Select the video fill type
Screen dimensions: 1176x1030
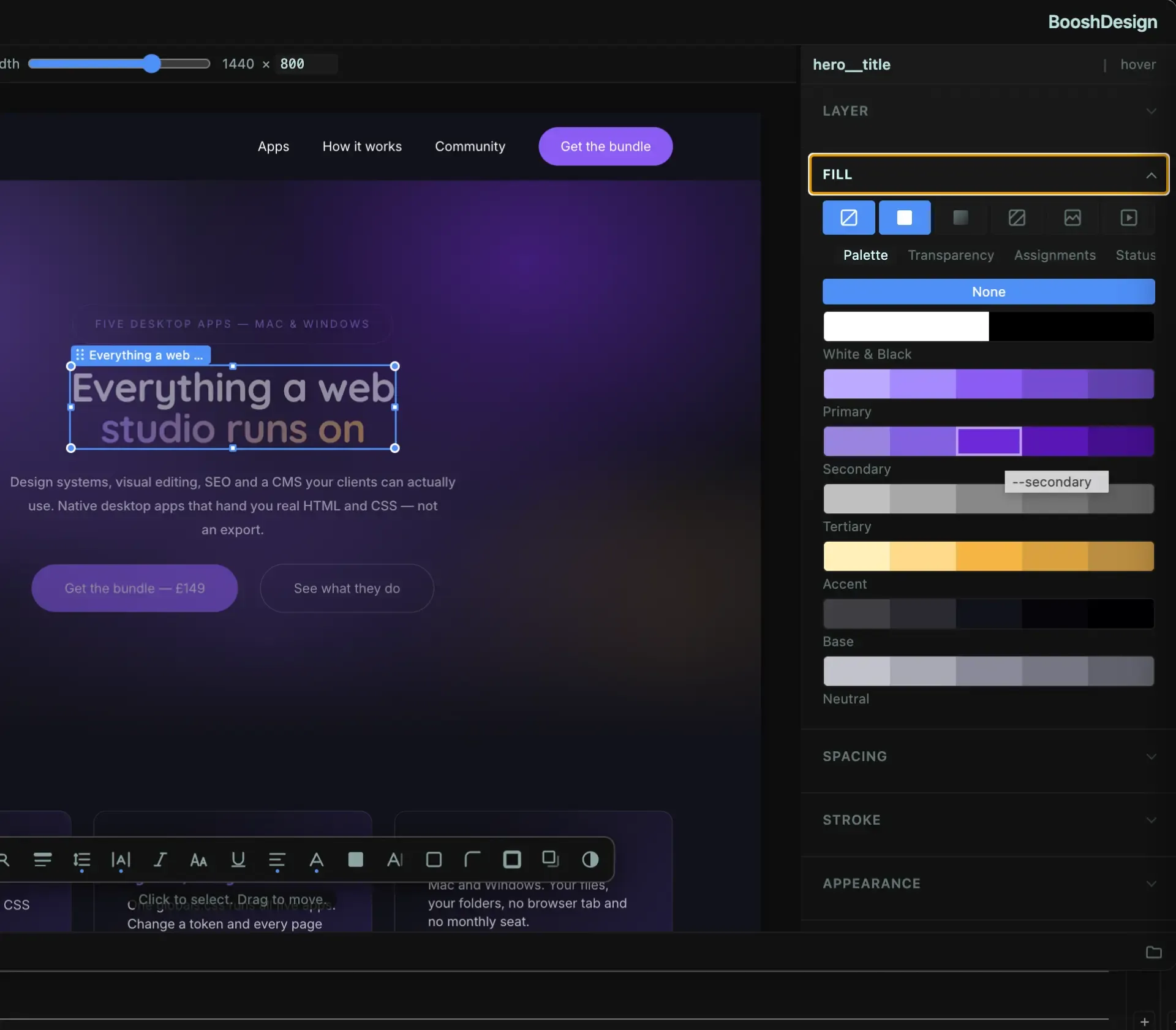1129,218
